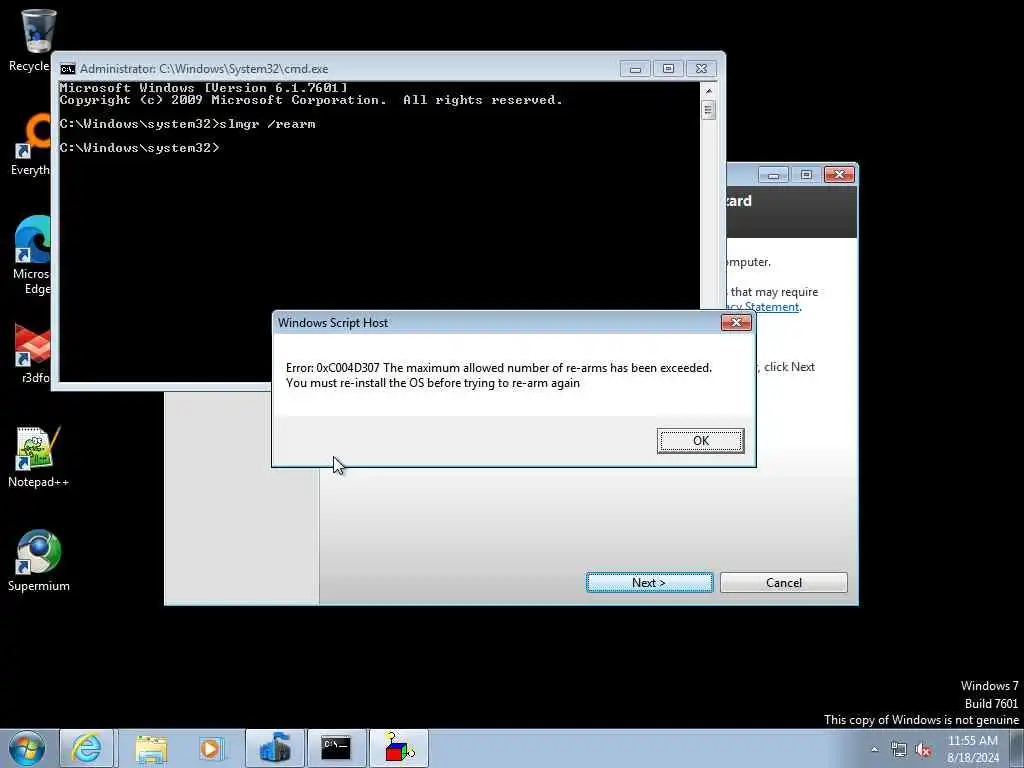Screen dimensions: 1024x768
Task: Open the Notepad++ desktop shortcut
Action: pos(38,456)
